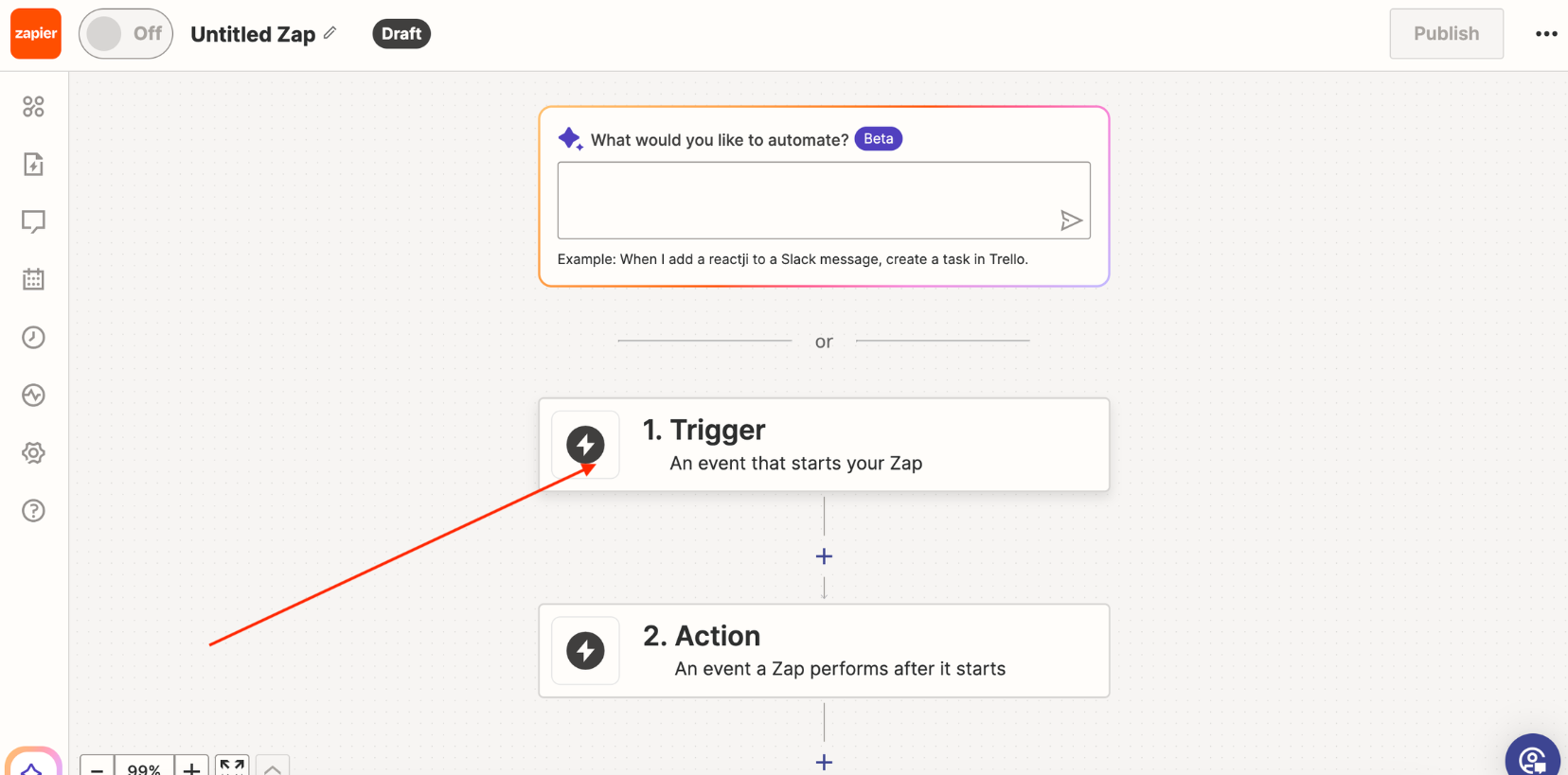The image size is (1568, 775).
Task: Open the Zap details file icon
Action: click(33, 165)
